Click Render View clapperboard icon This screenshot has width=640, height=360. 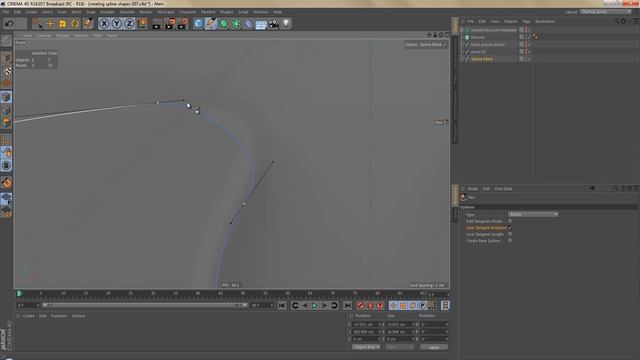pyautogui.click(x=157, y=24)
